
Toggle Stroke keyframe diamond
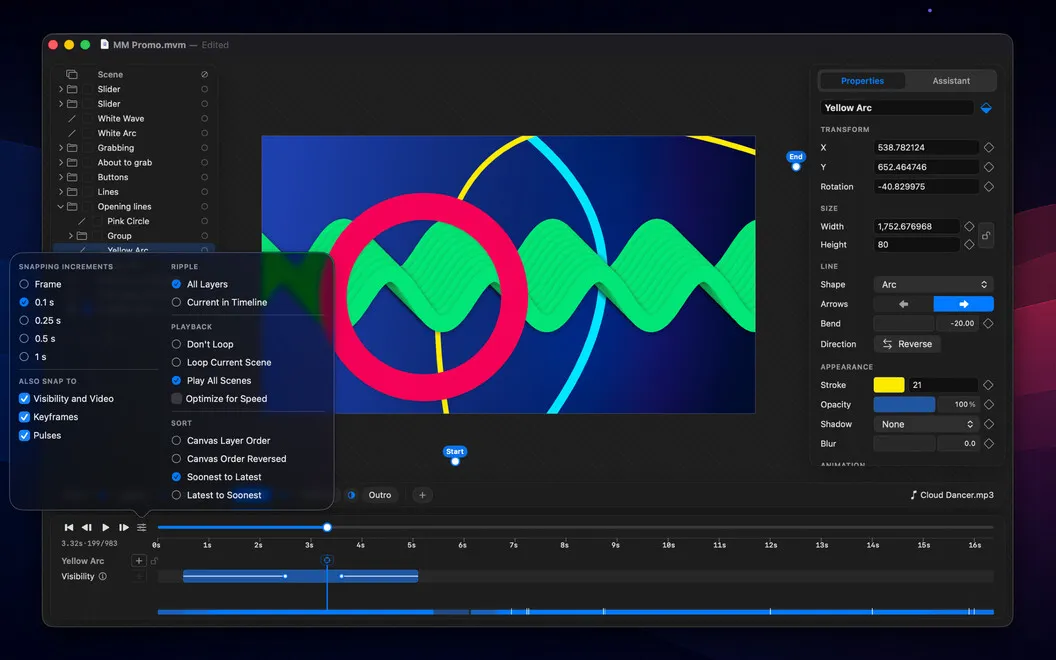[988, 385]
